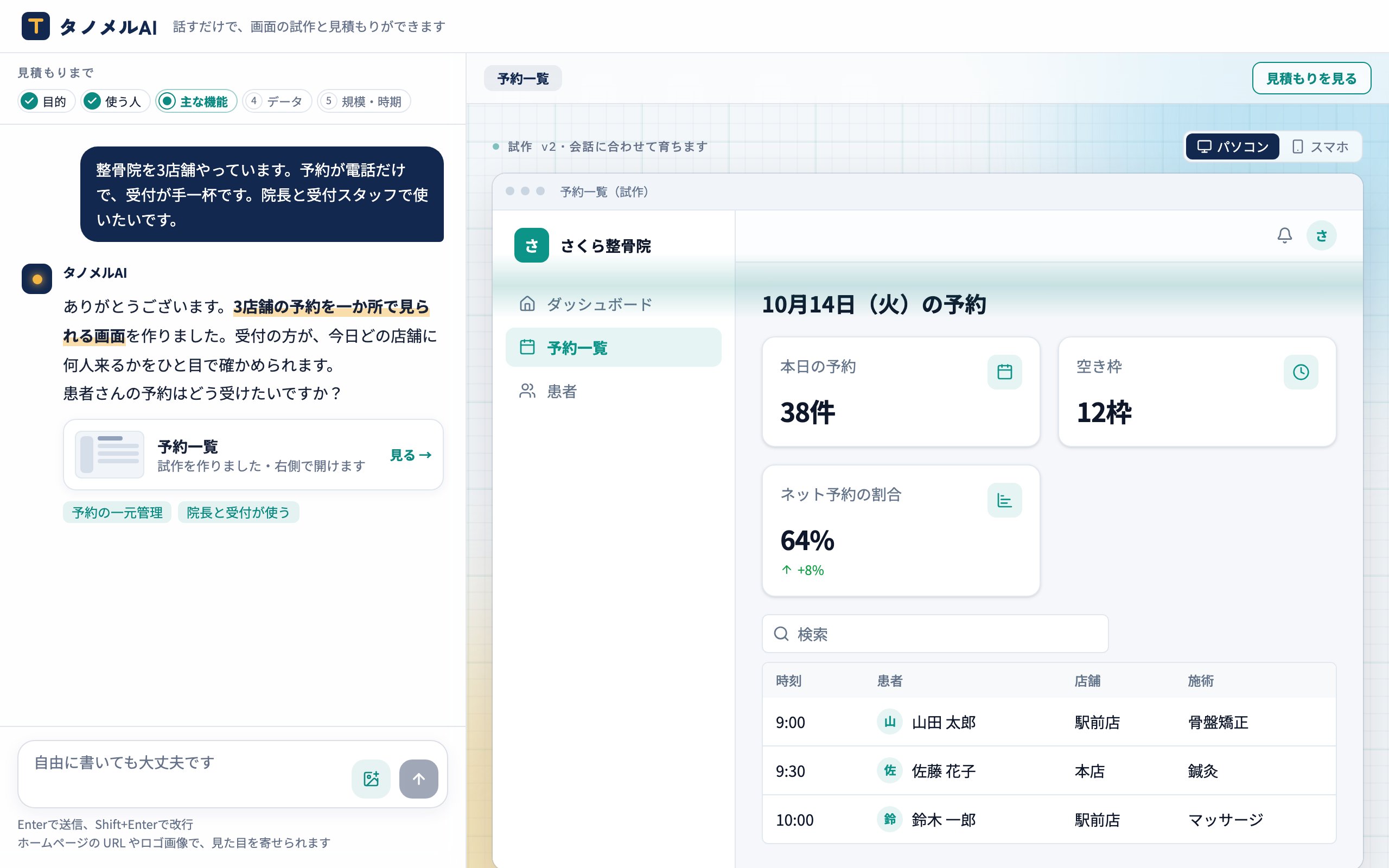Click the 見積もりを見る button
Viewport: 1389px width, 868px height.
point(1311,78)
